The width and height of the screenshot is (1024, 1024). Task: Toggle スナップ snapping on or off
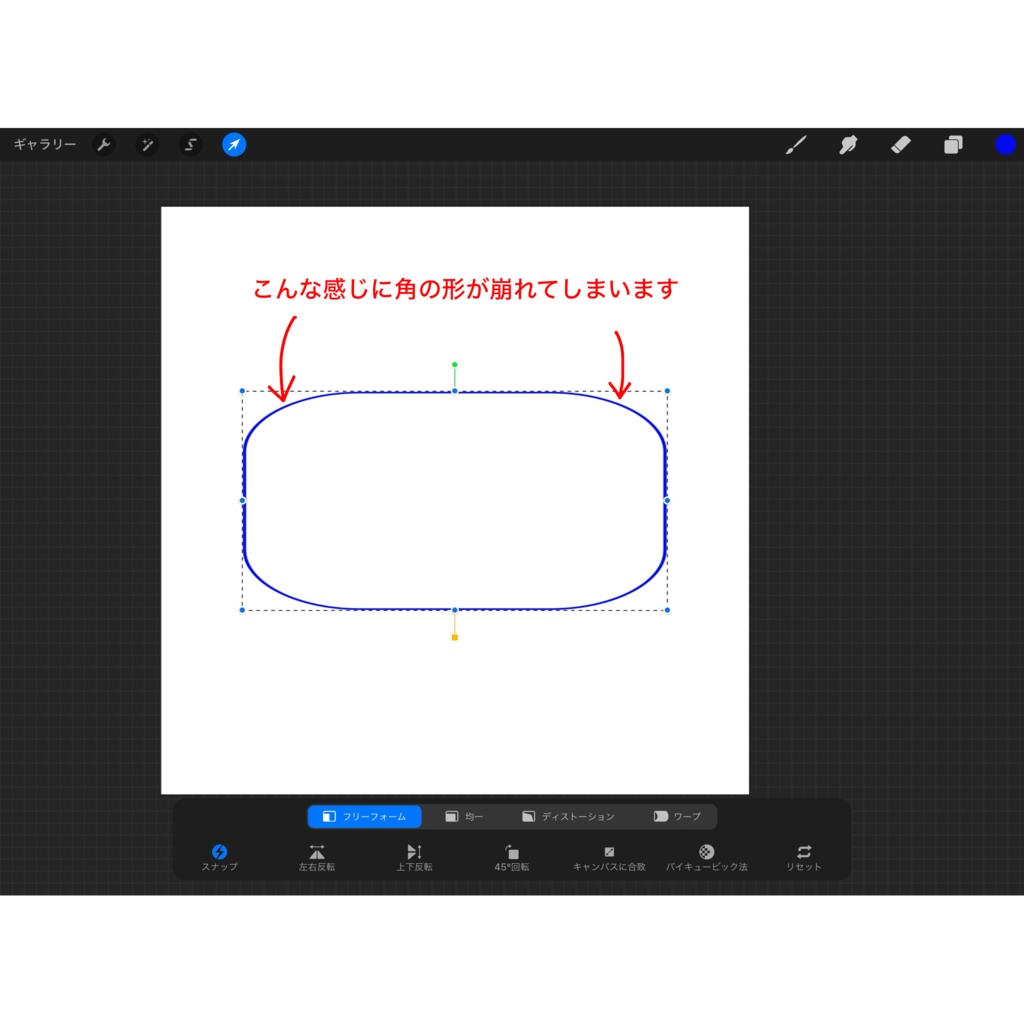pos(218,857)
